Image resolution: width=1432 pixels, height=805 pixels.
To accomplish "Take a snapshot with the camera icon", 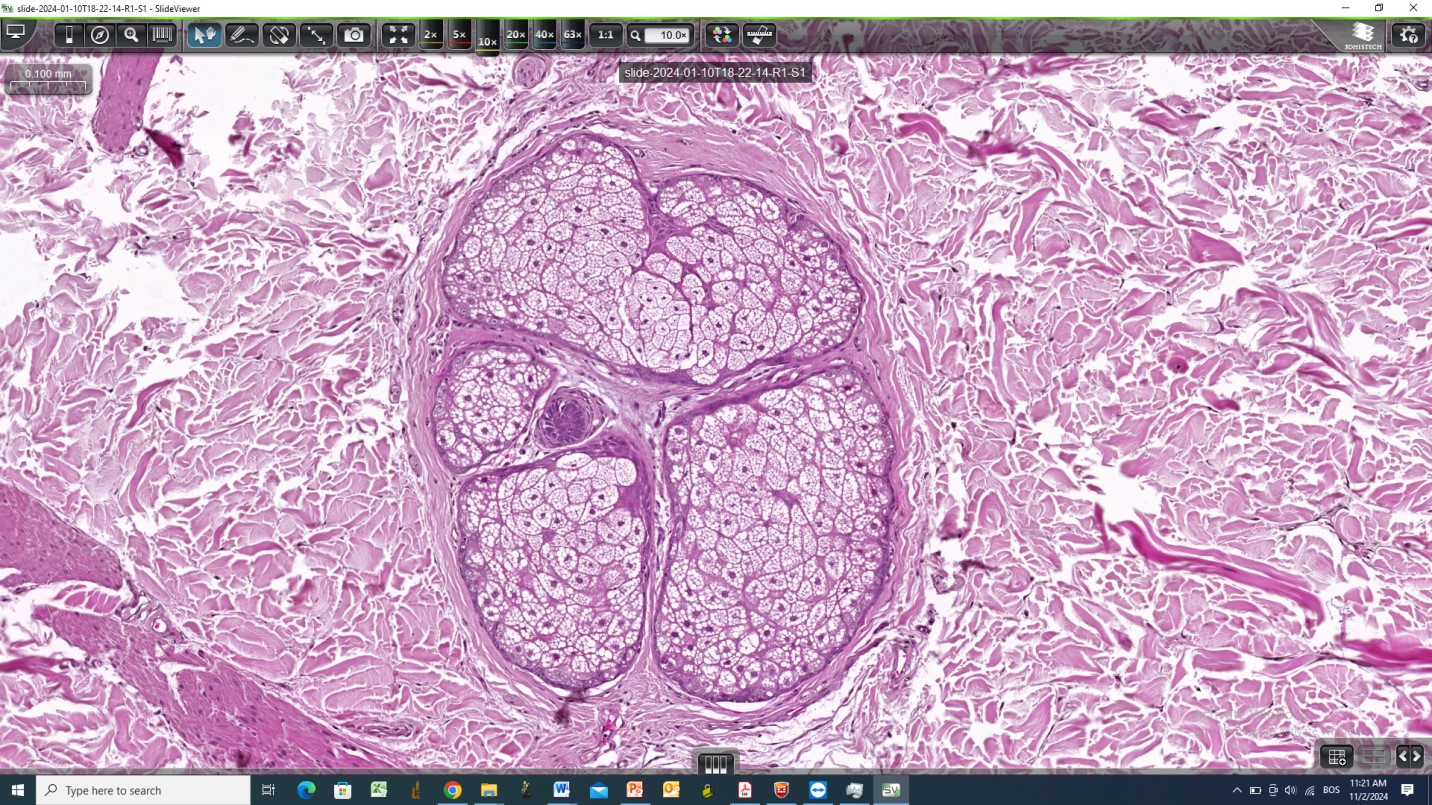I will (x=354, y=35).
